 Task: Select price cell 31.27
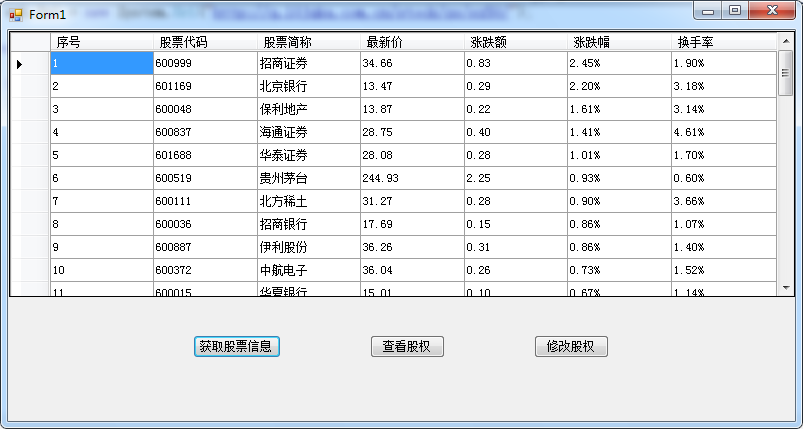pos(412,201)
